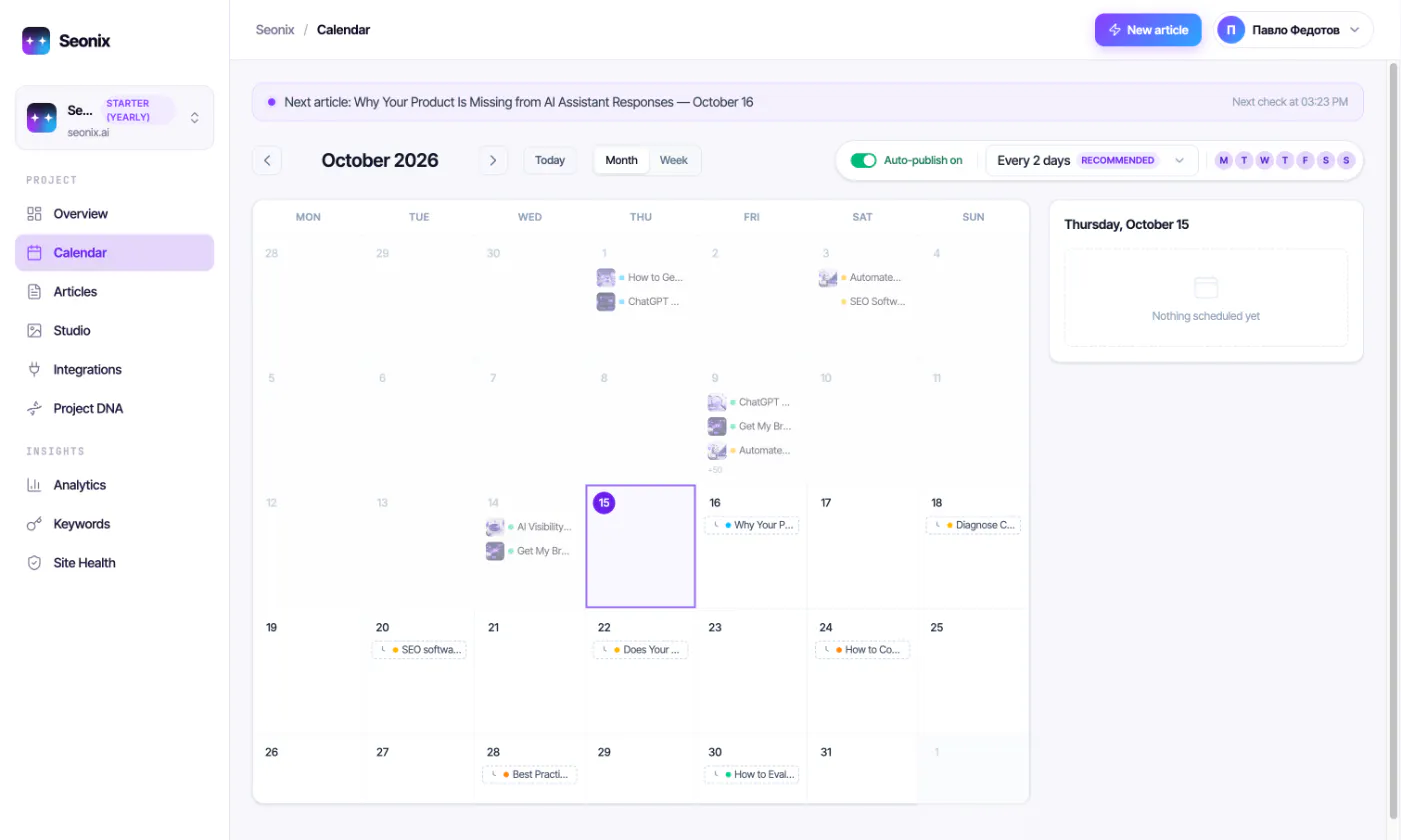
Task: Open the scheduled "Why Your P..." entry on October 16
Action: [752, 525]
